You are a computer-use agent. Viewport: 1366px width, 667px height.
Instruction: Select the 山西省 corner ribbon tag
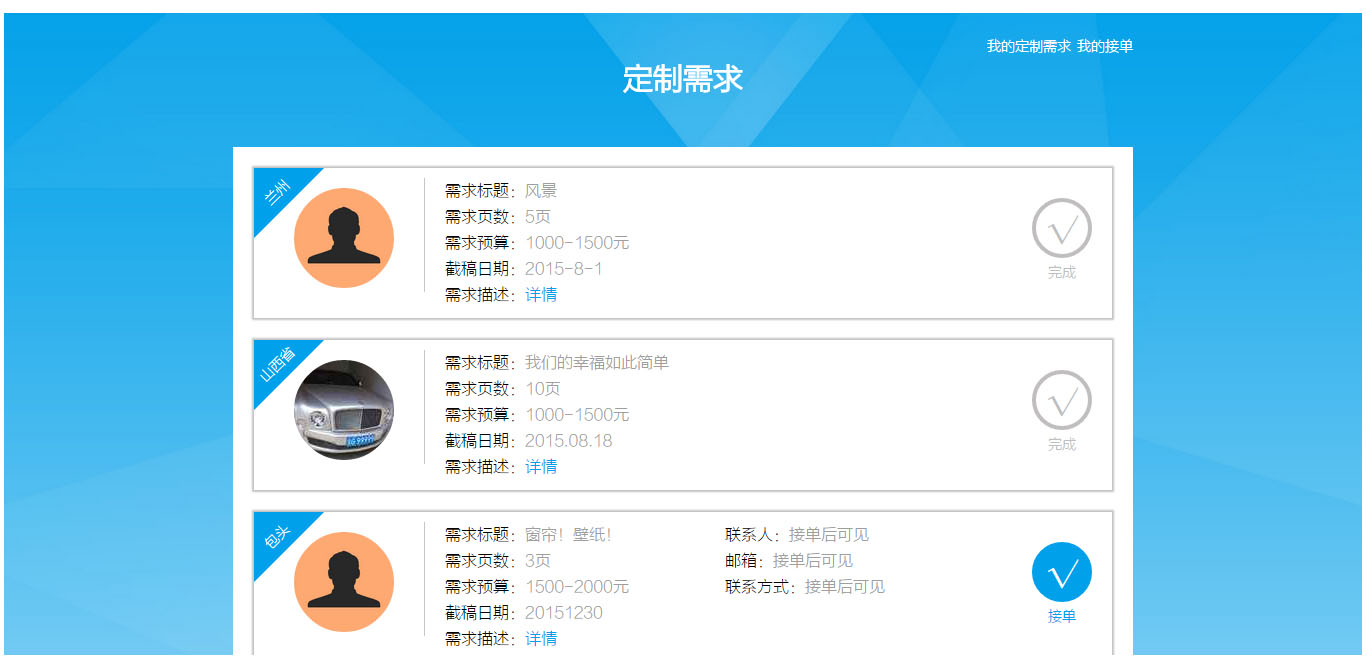pos(277,364)
